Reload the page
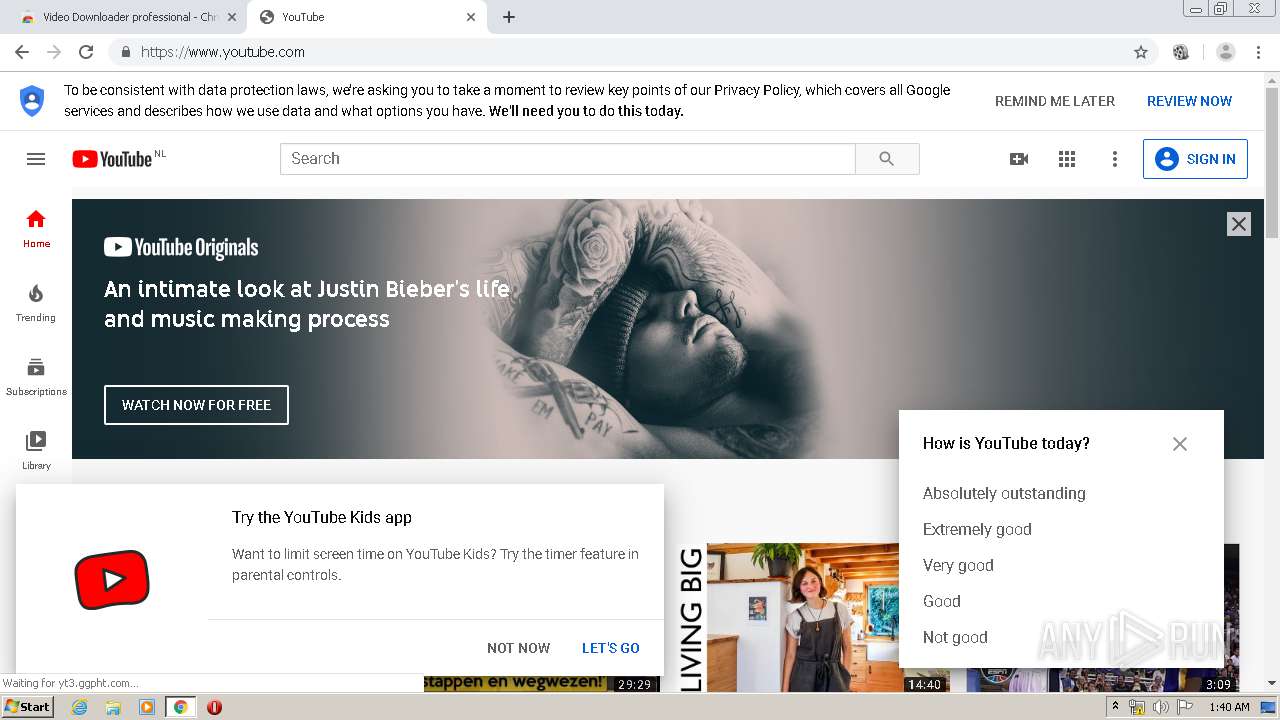 click(x=86, y=52)
